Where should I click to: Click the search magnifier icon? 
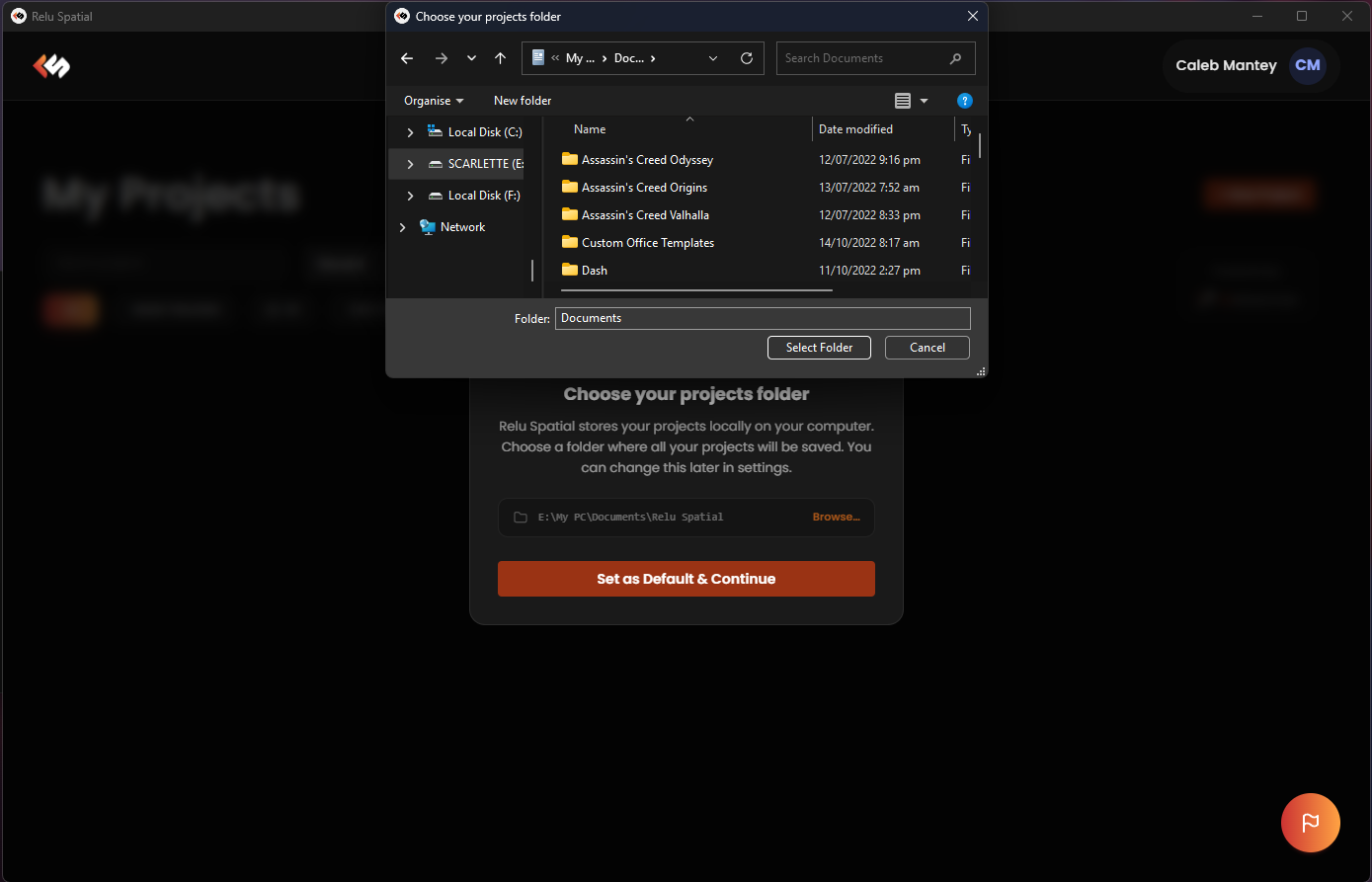[955, 58]
